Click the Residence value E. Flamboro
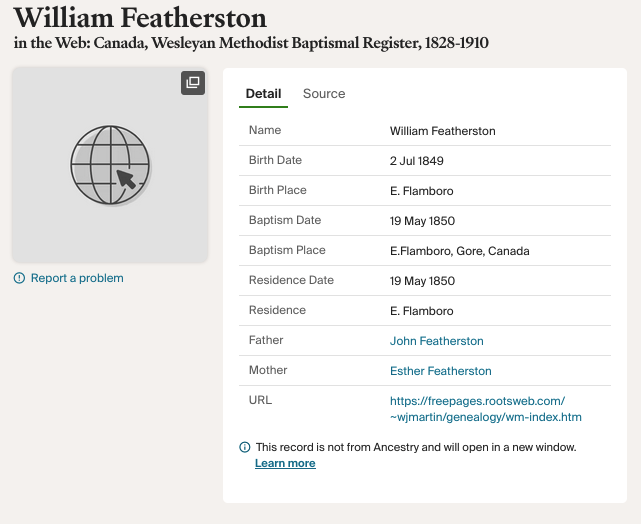This screenshot has height=524, width=641. (421, 311)
